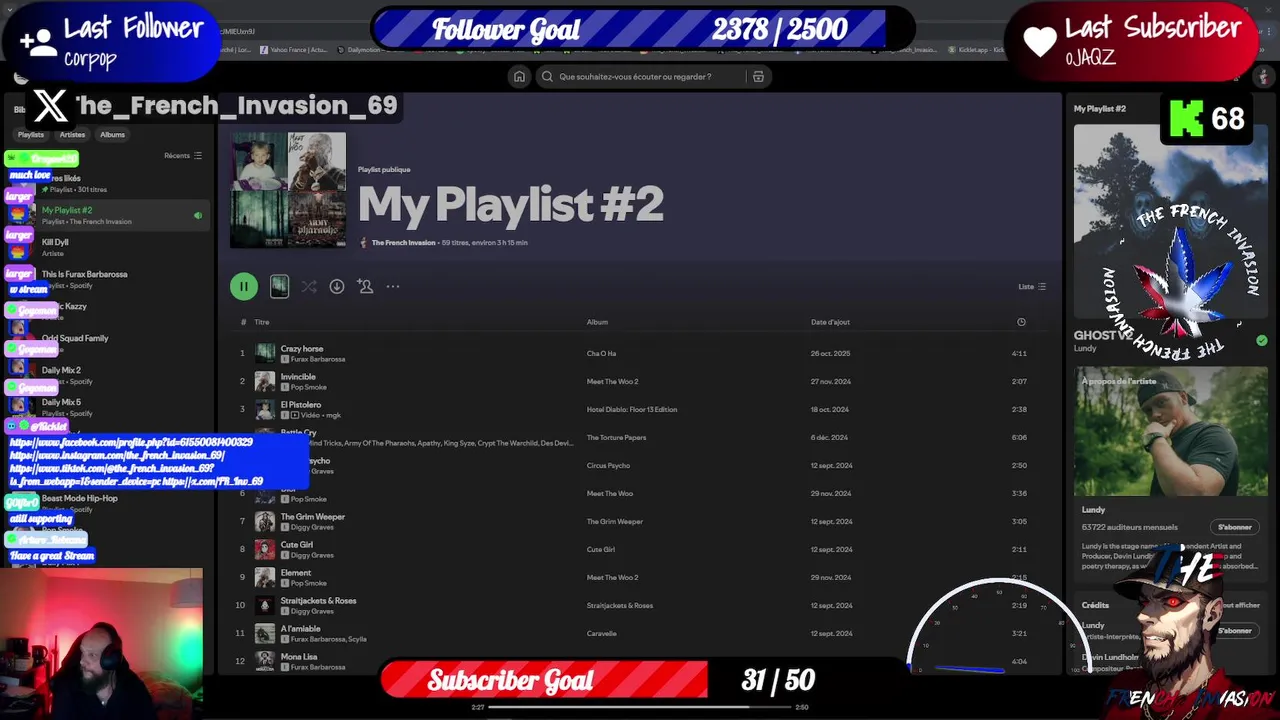
Task: Select the Element track title
Action: pyautogui.click(x=296, y=573)
